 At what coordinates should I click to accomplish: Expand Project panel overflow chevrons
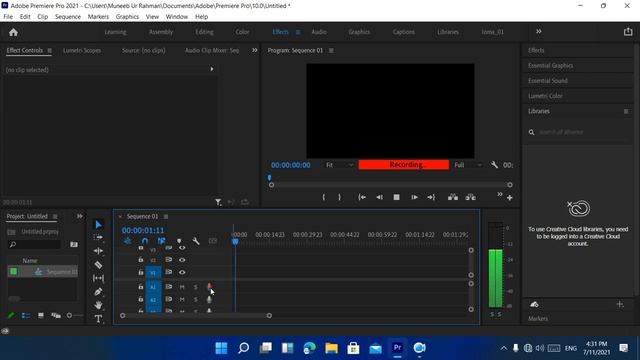point(80,216)
